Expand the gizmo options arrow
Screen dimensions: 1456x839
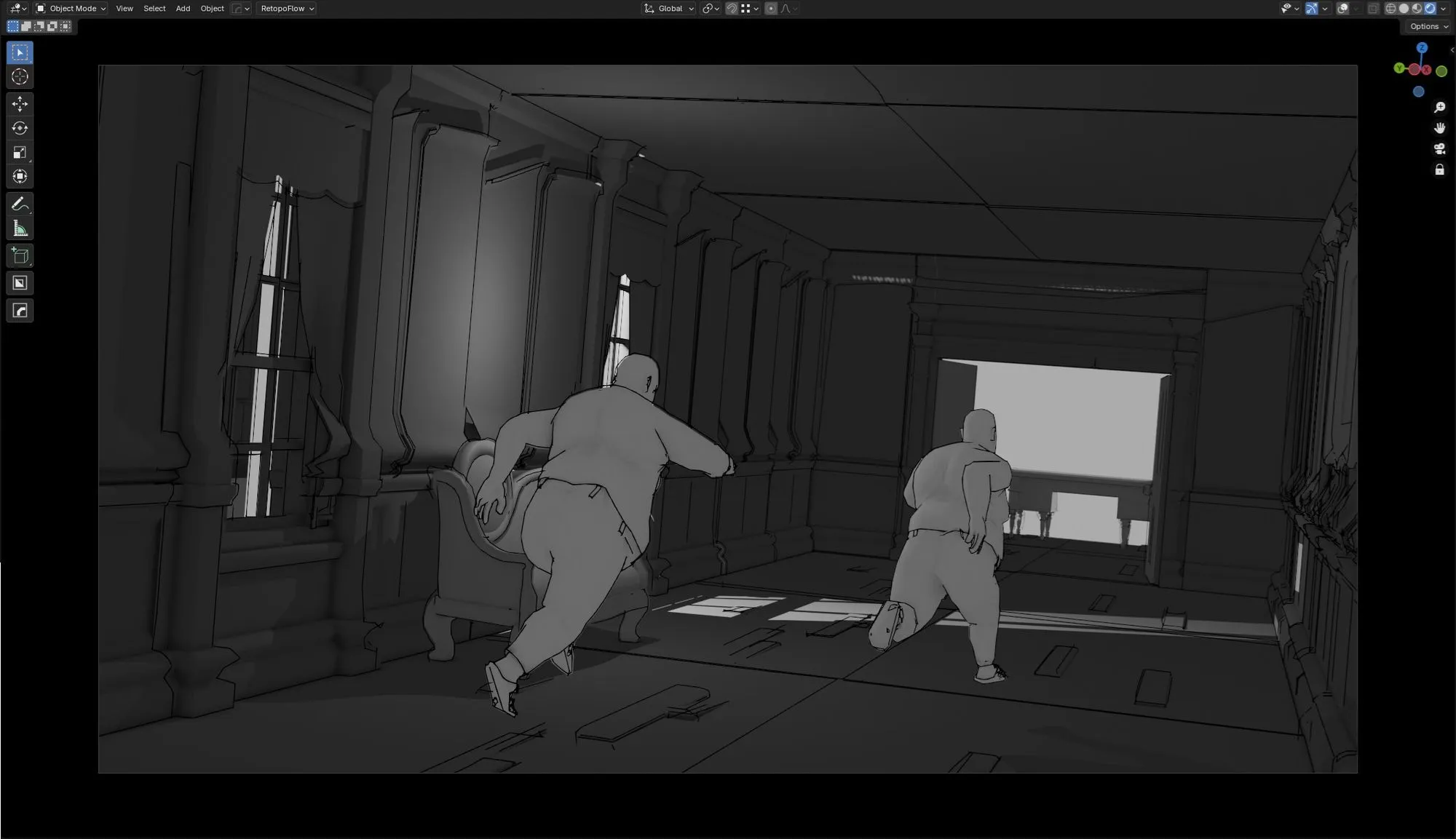pos(1324,9)
